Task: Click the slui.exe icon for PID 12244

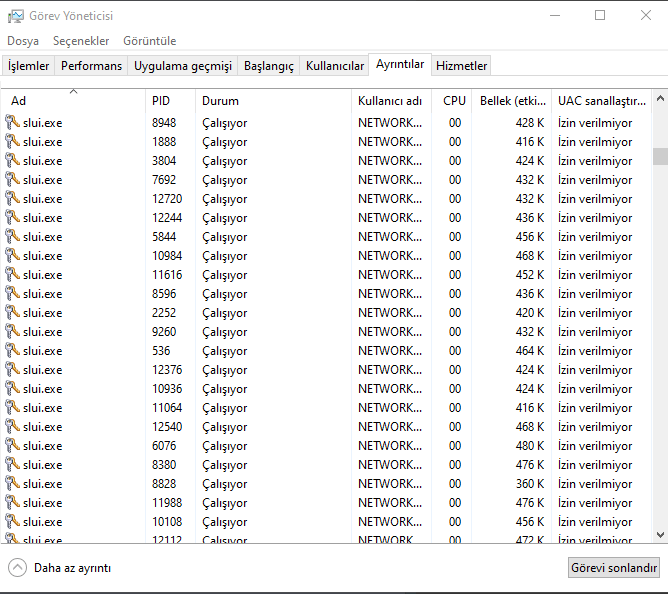Action: click(12, 218)
